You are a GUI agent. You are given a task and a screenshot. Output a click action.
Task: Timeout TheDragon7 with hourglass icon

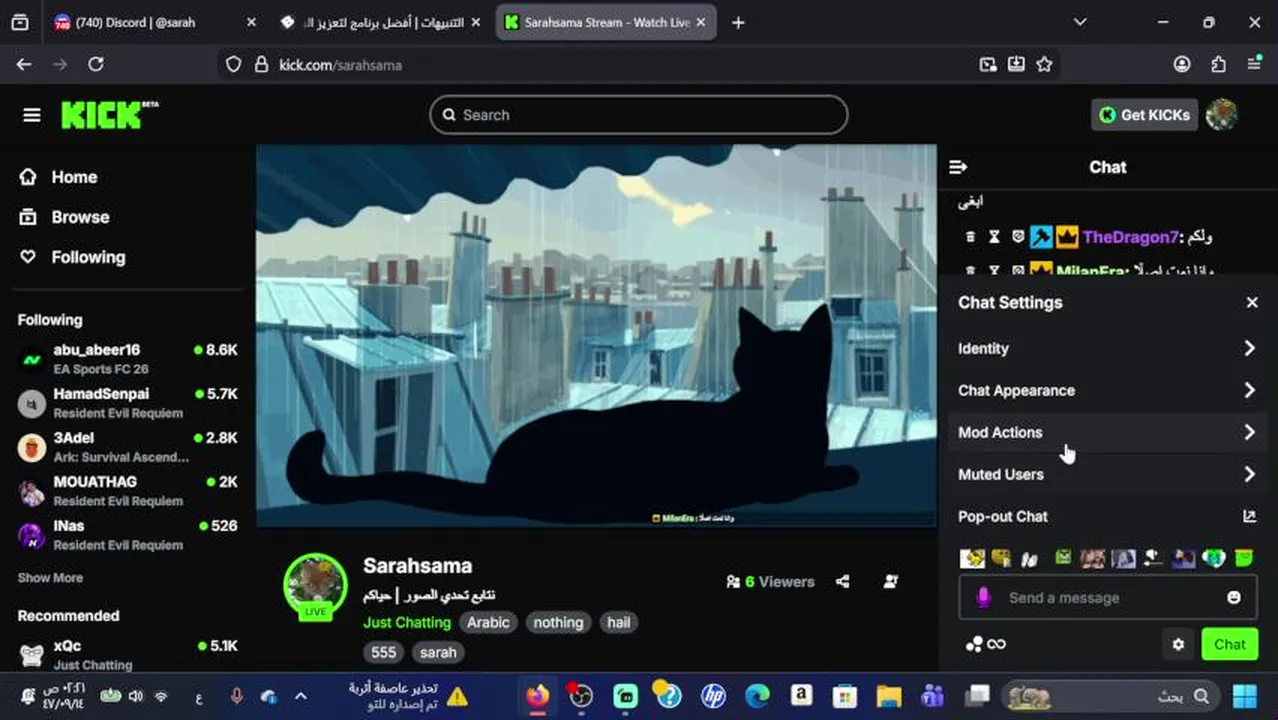pyautogui.click(x=994, y=237)
